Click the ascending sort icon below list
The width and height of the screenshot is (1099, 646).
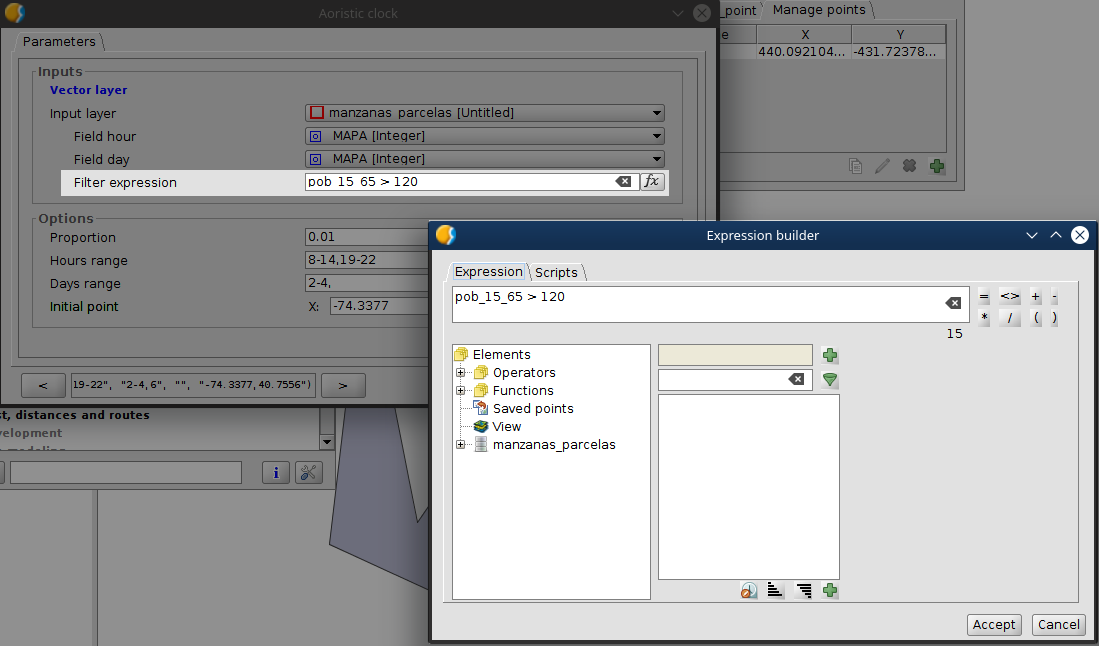775,590
